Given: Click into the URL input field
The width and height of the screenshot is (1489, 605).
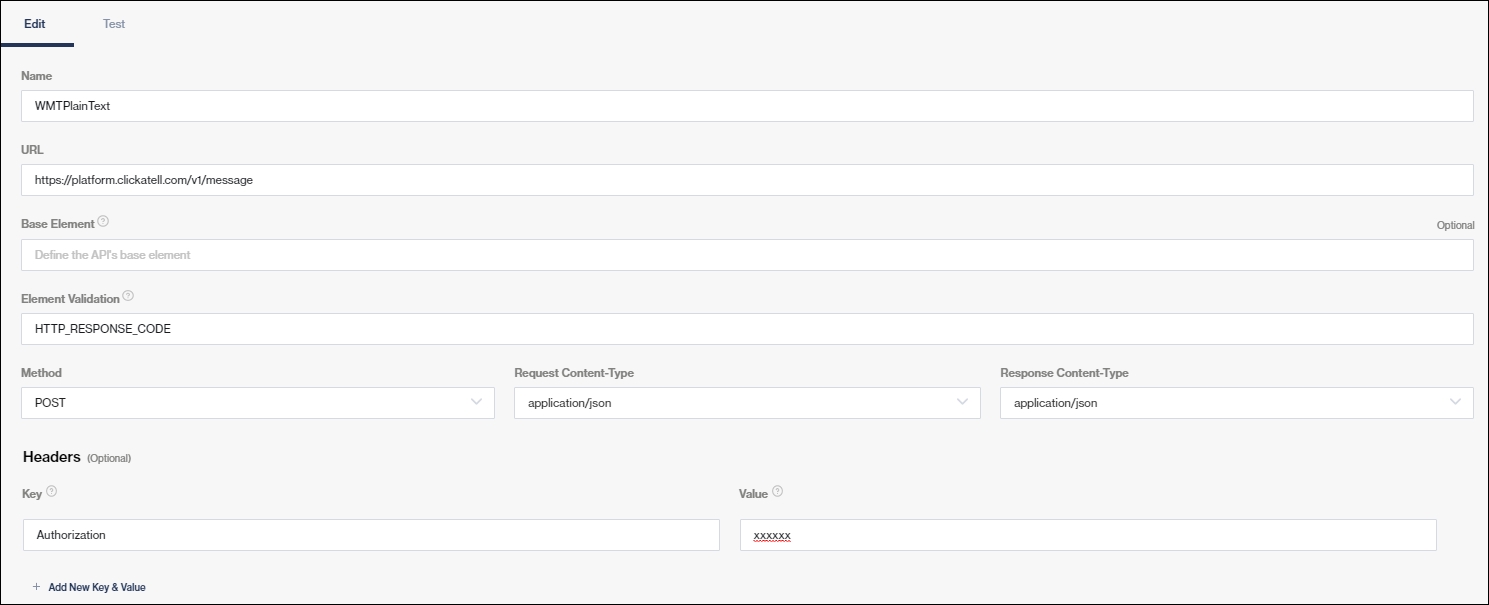Looking at the screenshot, I should click(746, 180).
